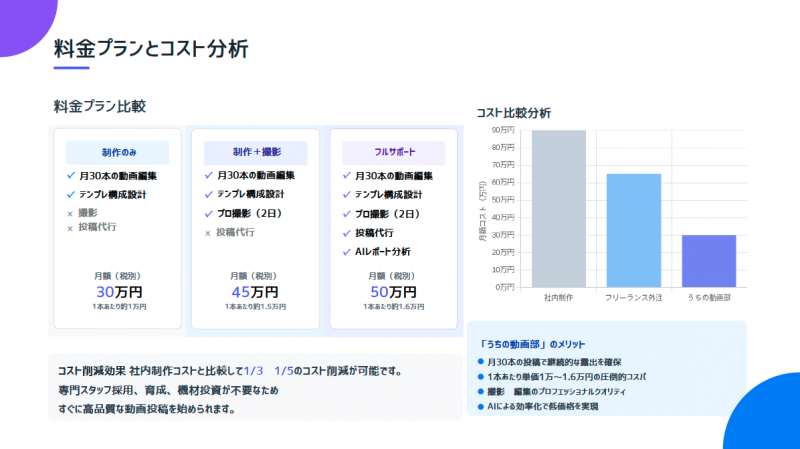The height and width of the screenshot is (449, 800).
Task: Click bullet dot beside AIによる効率化で低価格を実現
Action: [x=481, y=407]
